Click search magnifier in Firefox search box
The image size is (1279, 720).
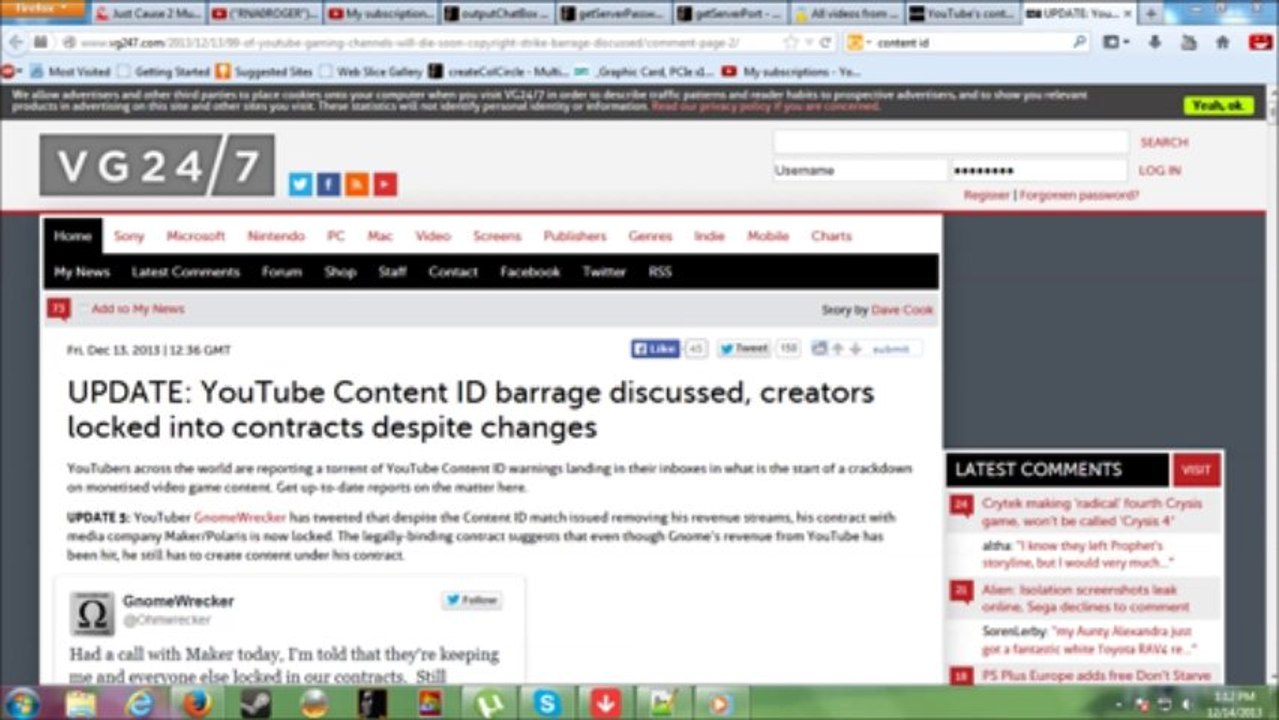pyautogui.click(x=1079, y=43)
